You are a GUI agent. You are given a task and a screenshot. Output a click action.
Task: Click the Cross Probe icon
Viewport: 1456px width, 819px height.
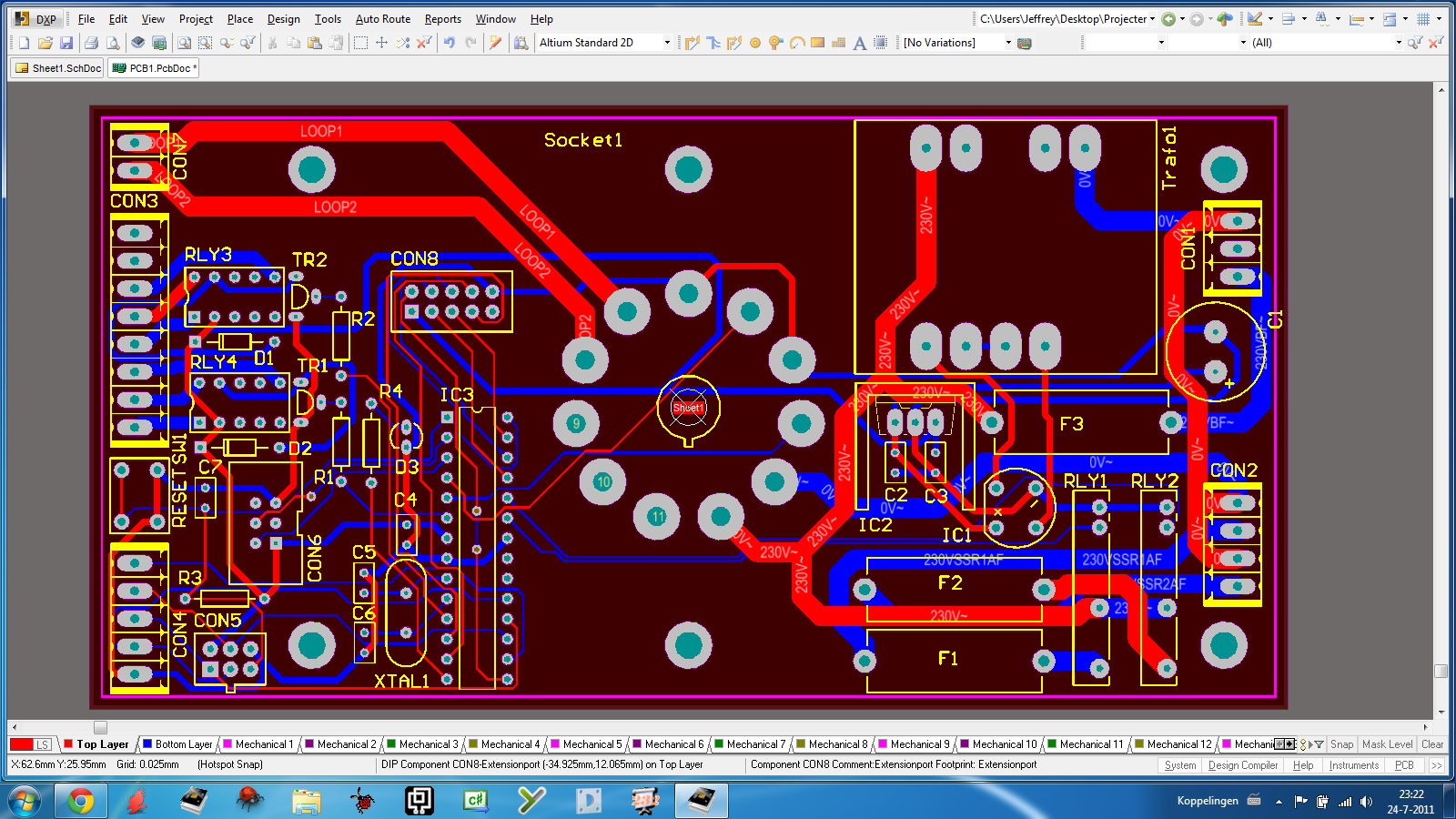pos(495,42)
